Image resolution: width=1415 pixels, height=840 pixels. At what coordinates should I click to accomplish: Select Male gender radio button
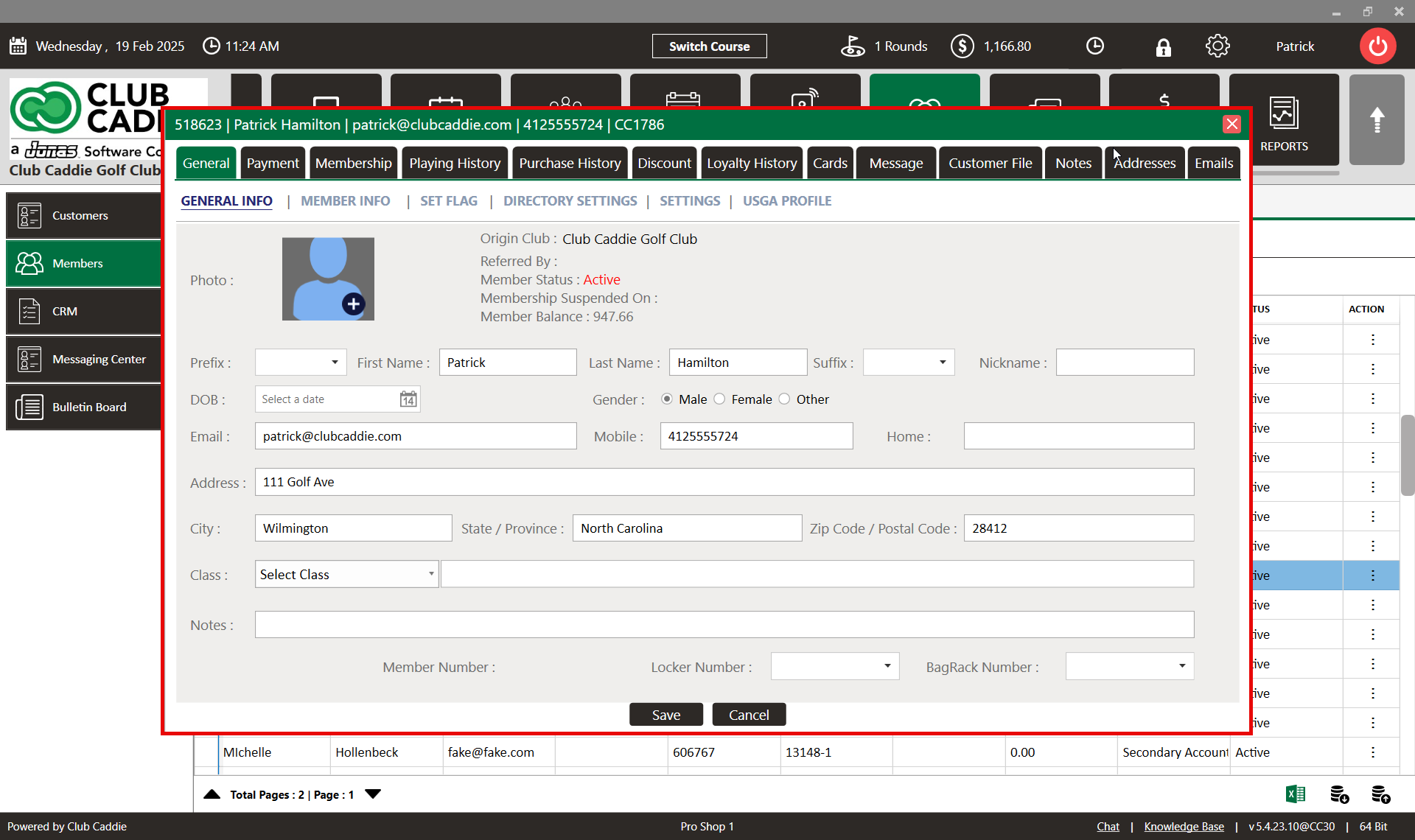tap(667, 399)
